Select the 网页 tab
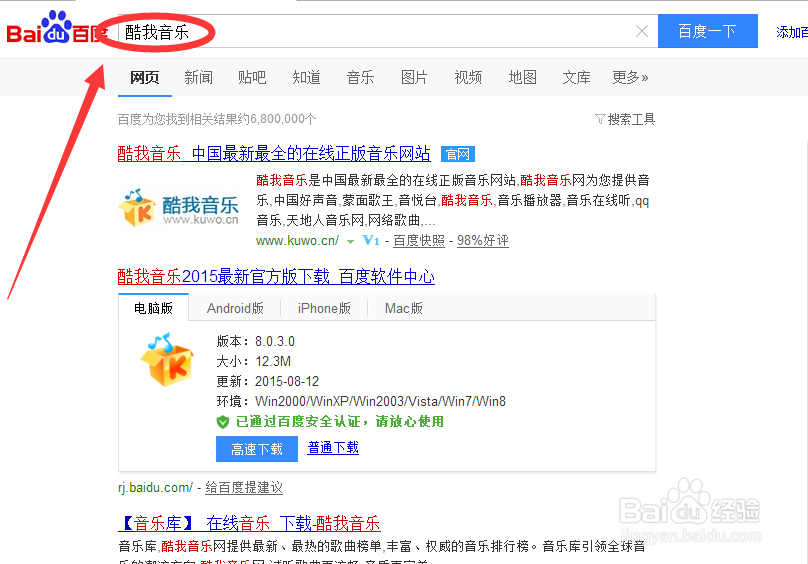808x564 pixels. (144, 77)
